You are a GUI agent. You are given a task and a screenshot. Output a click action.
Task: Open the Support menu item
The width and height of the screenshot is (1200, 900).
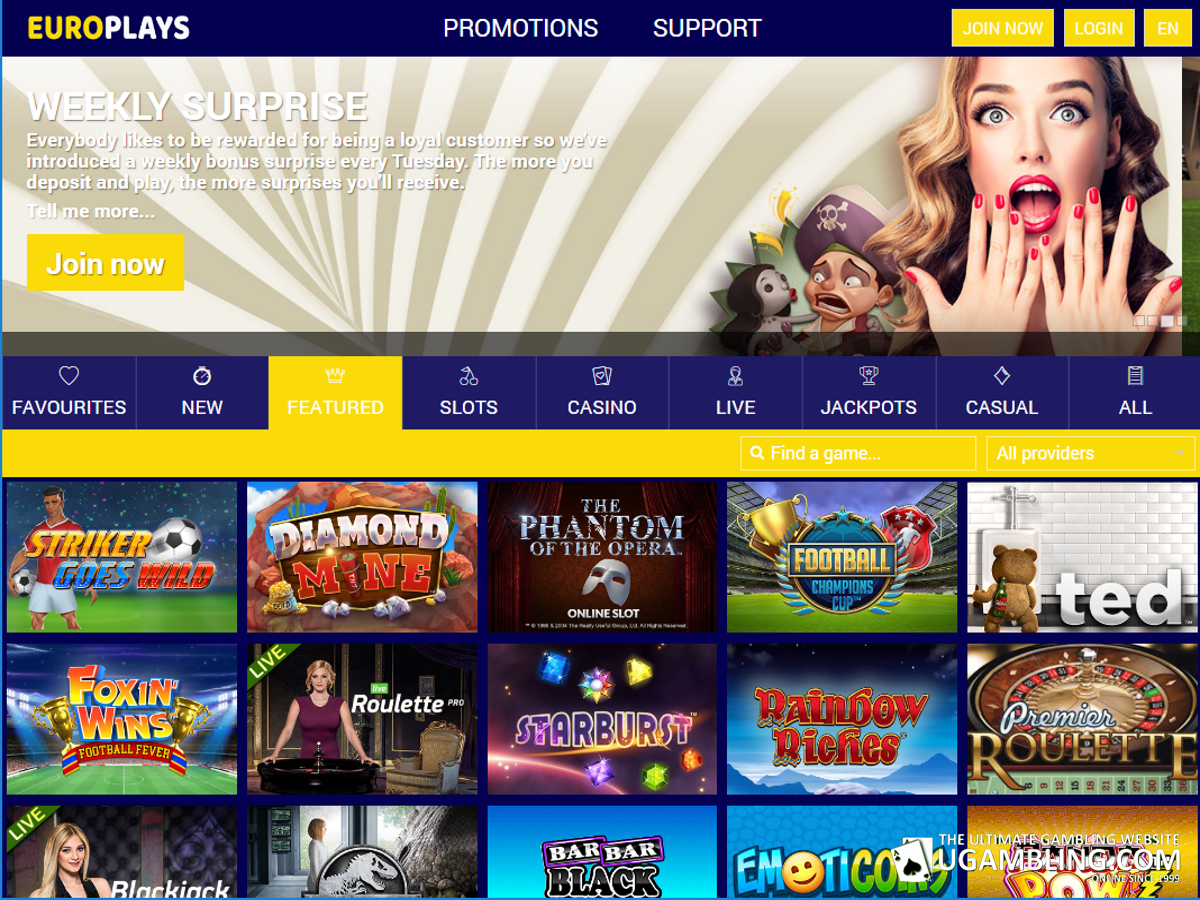pos(707,28)
